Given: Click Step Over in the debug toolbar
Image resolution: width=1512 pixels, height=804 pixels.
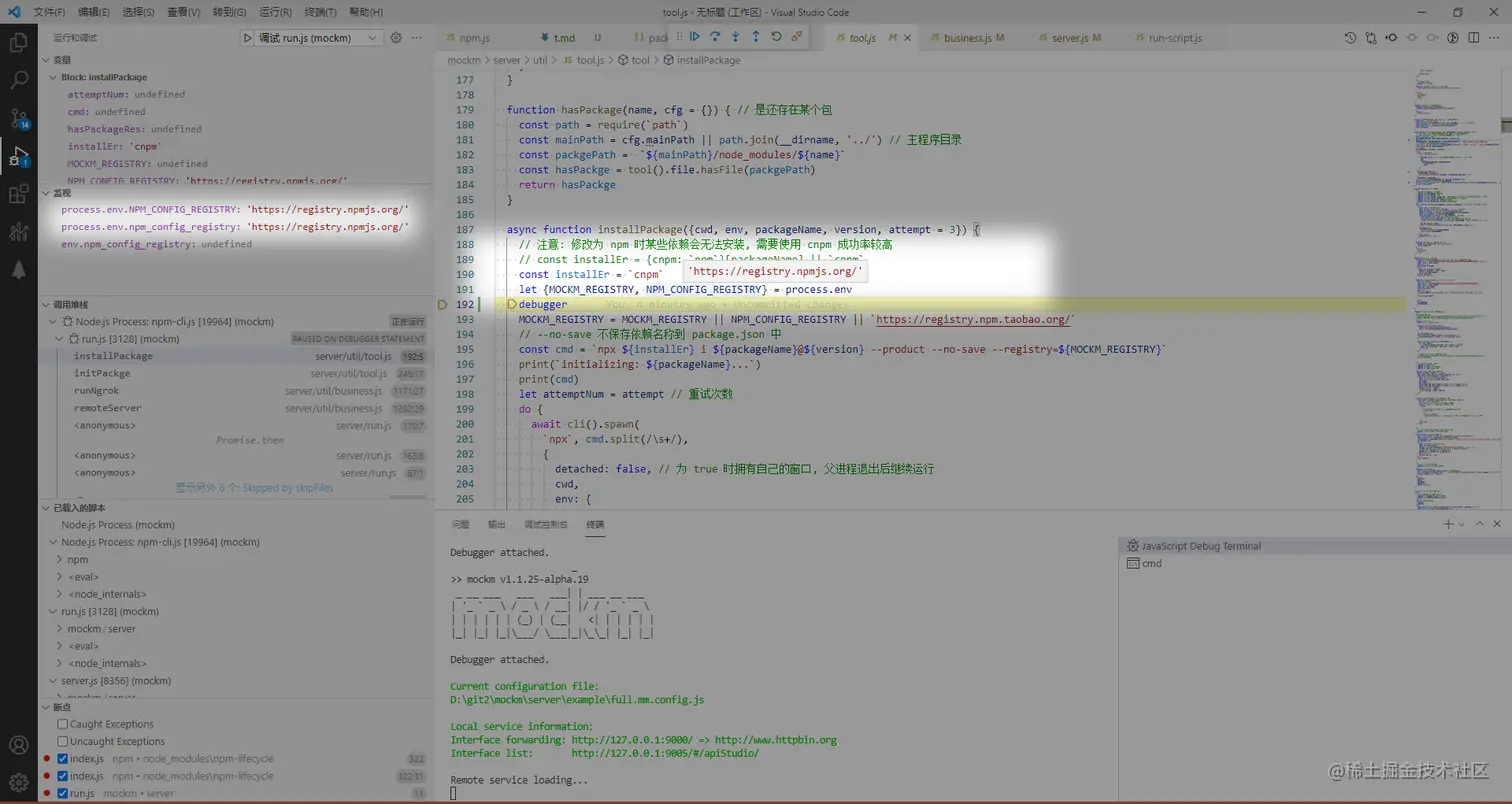Looking at the screenshot, I should 715,36.
